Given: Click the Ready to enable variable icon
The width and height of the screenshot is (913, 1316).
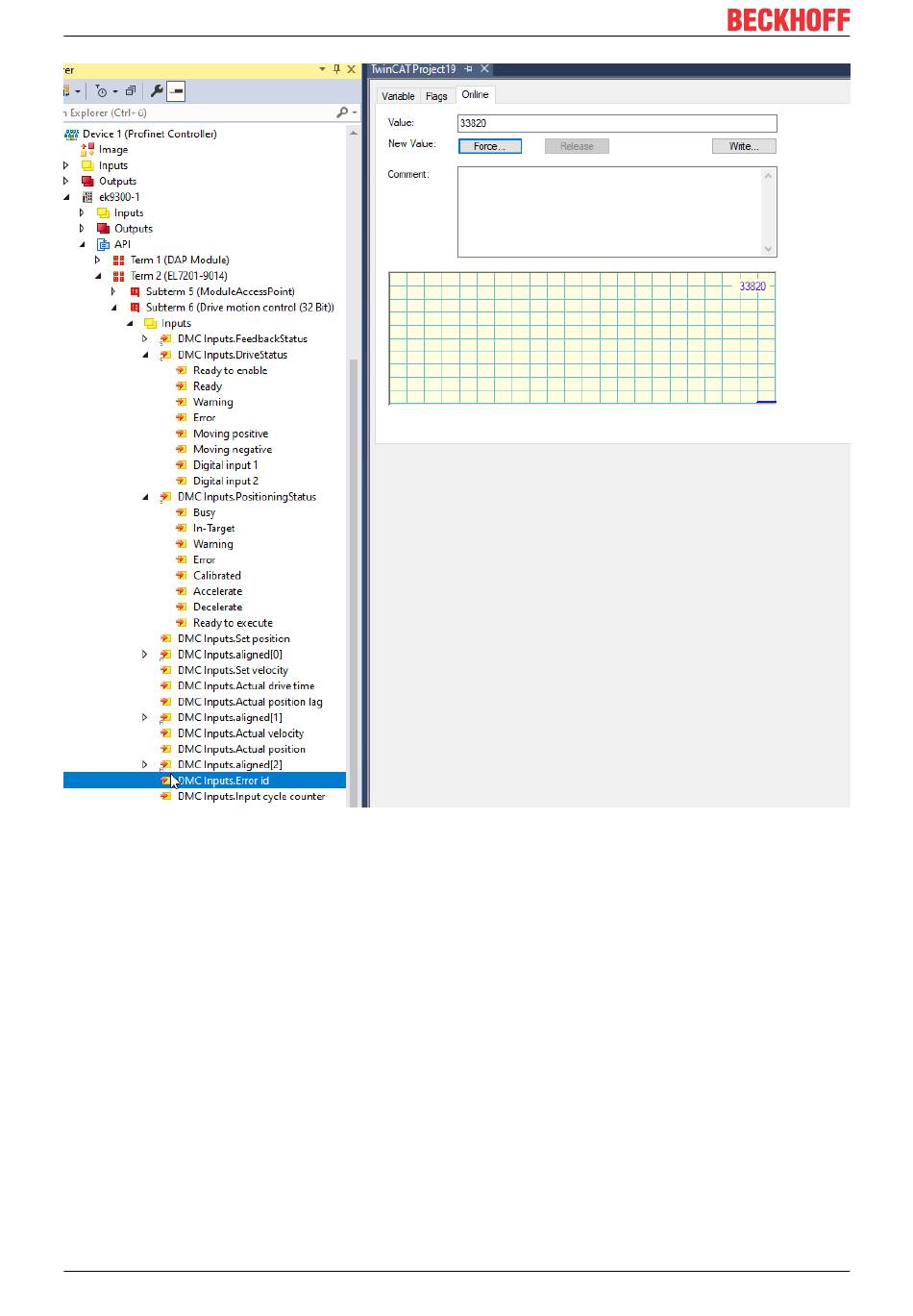Looking at the screenshot, I should [x=182, y=370].
